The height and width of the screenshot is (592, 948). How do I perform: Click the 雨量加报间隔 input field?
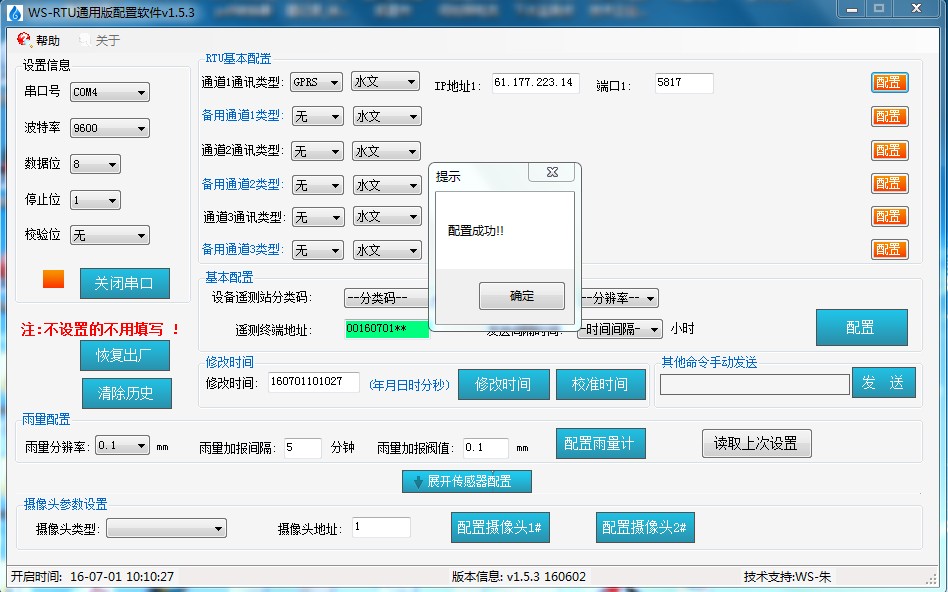(302, 448)
